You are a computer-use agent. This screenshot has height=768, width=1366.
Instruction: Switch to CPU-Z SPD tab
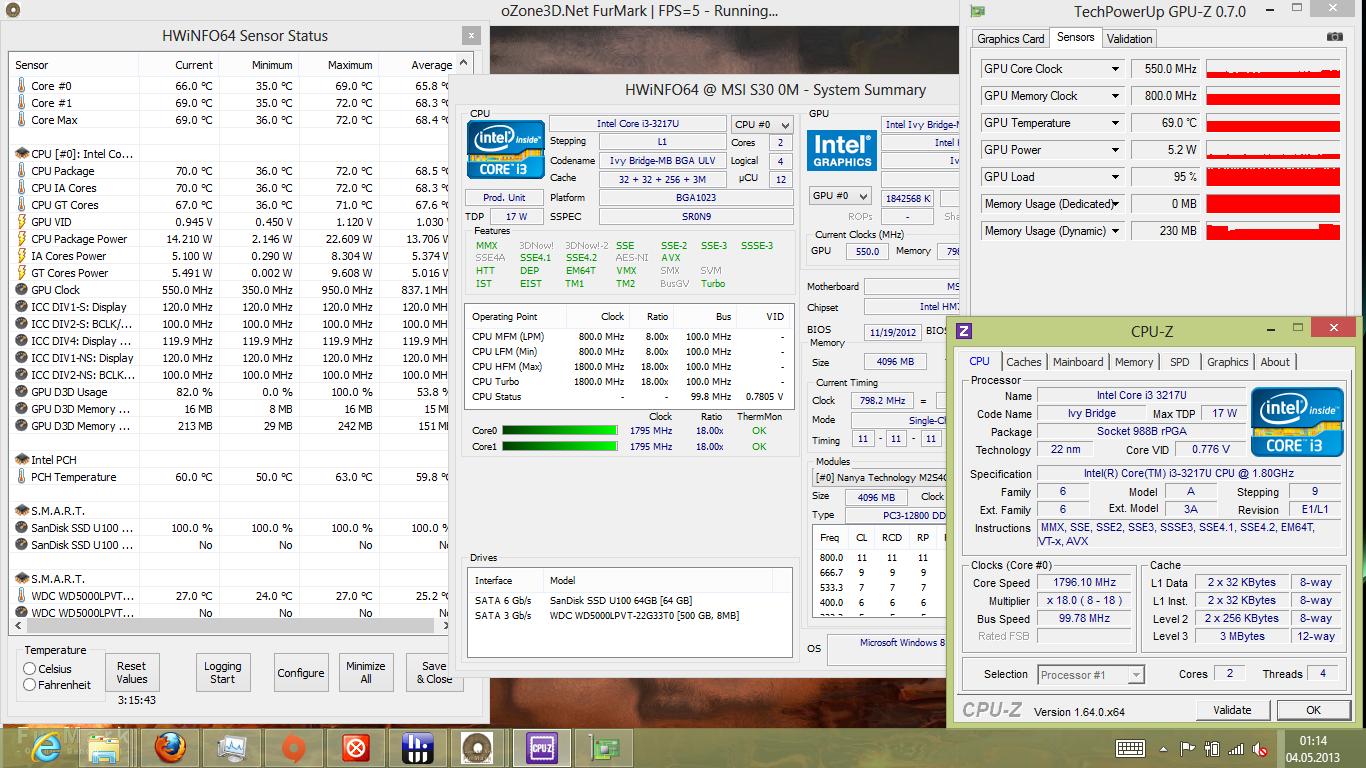1180,362
